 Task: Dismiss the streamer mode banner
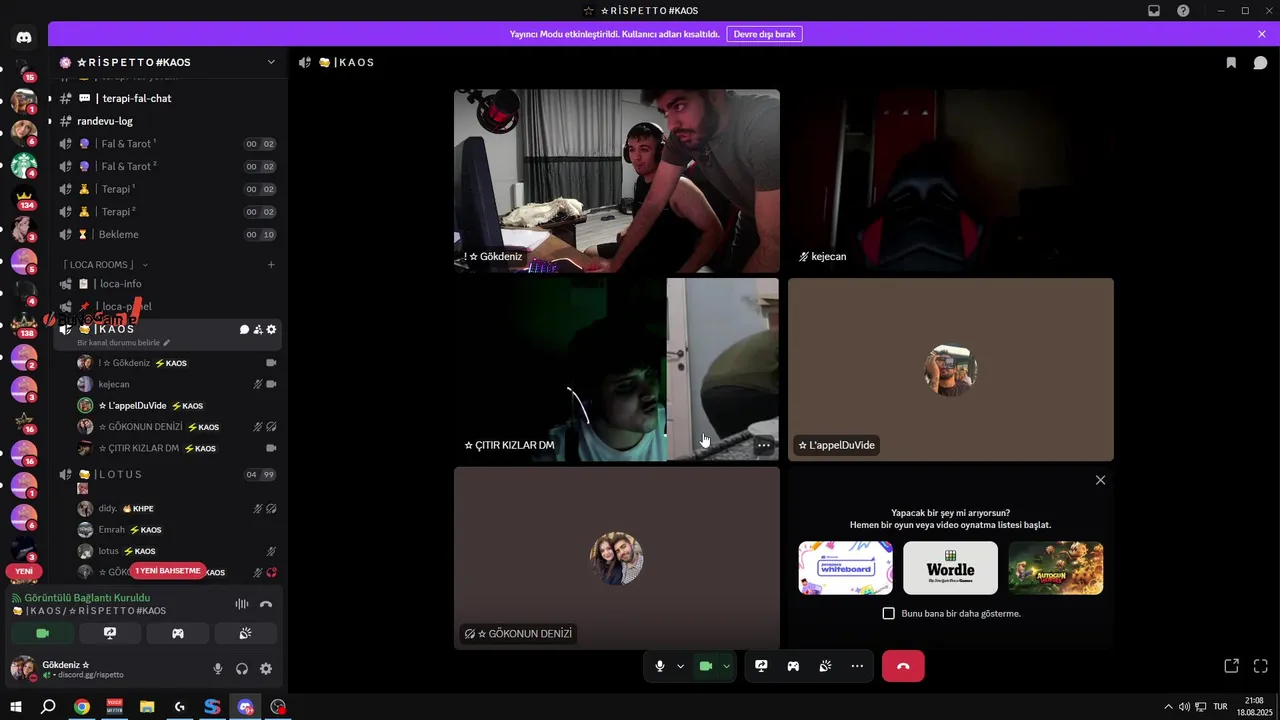(x=1262, y=34)
